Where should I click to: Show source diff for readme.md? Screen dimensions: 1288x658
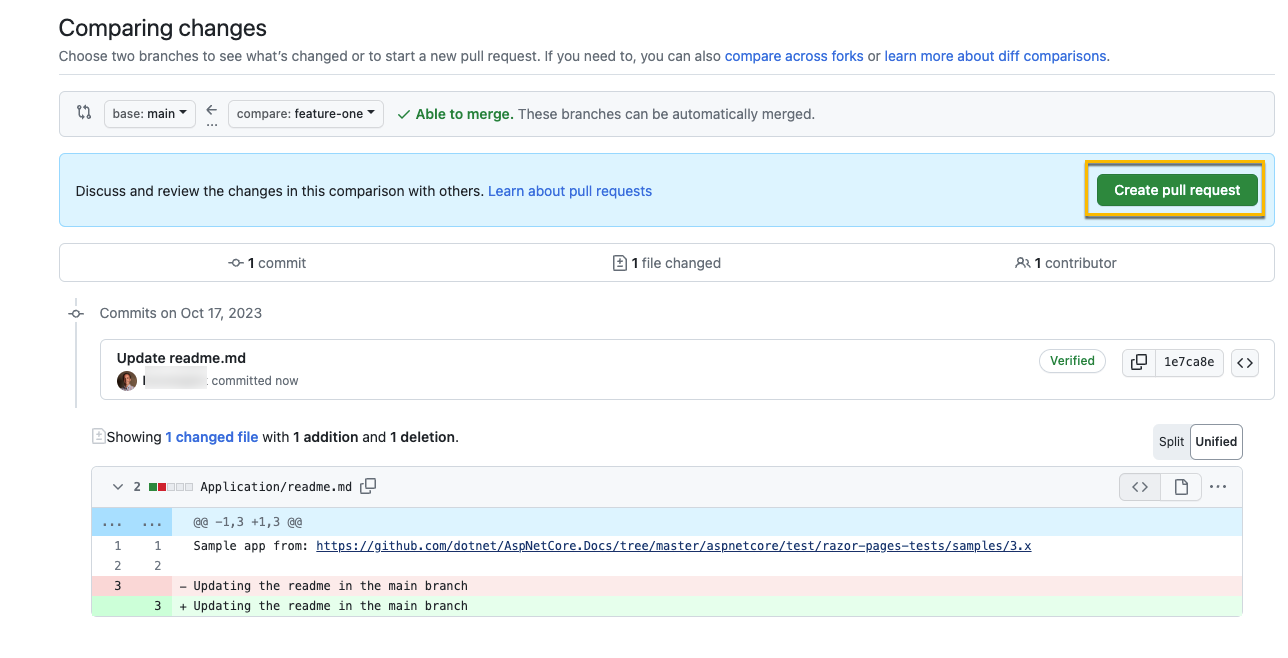pos(1139,487)
